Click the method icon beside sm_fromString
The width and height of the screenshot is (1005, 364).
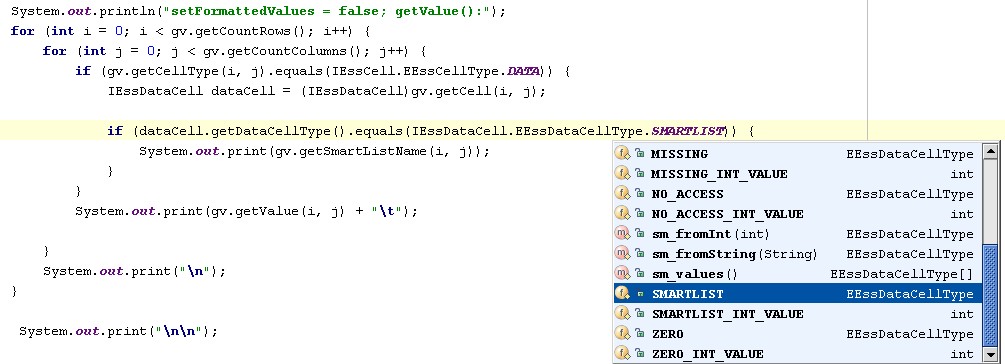click(622, 254)
